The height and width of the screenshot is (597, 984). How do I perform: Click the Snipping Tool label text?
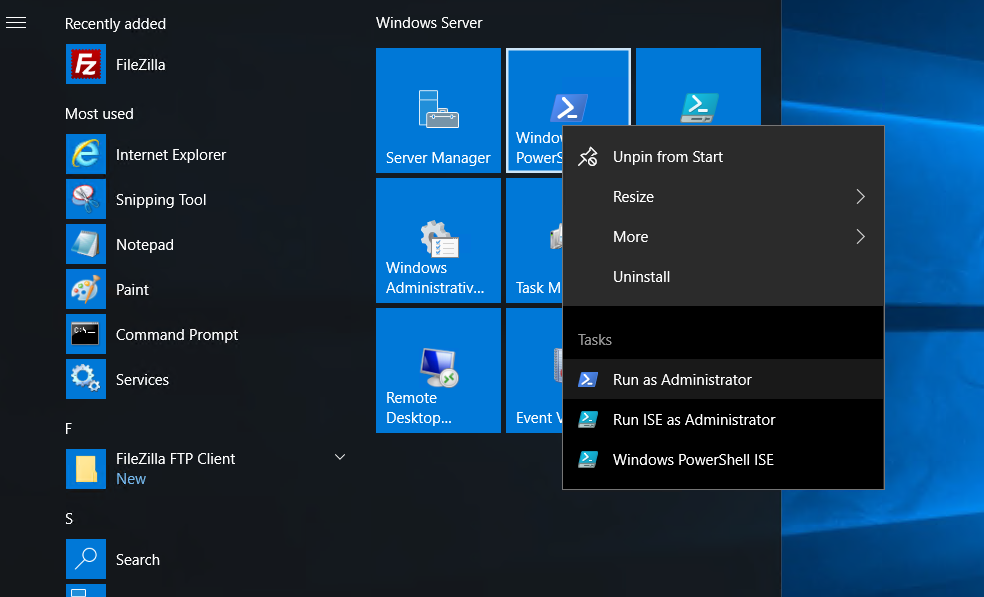pos(161,200)
